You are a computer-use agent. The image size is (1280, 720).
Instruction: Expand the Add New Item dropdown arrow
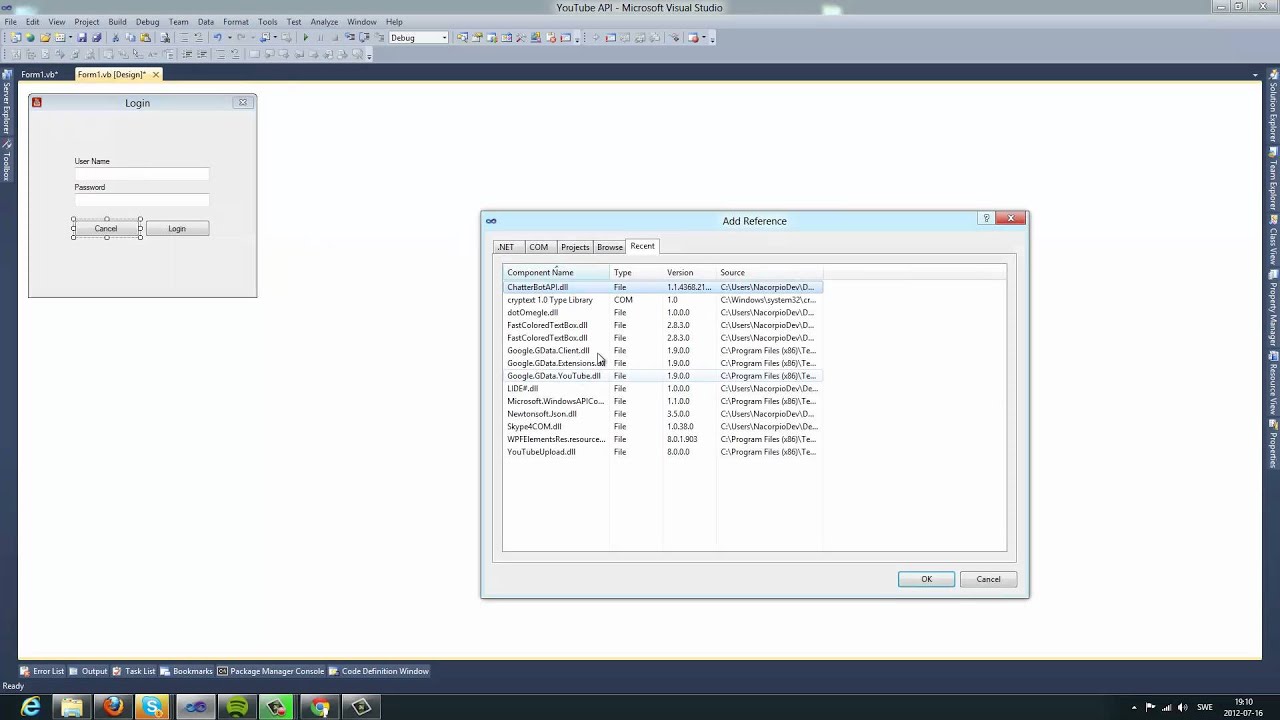tap(70, 38)
